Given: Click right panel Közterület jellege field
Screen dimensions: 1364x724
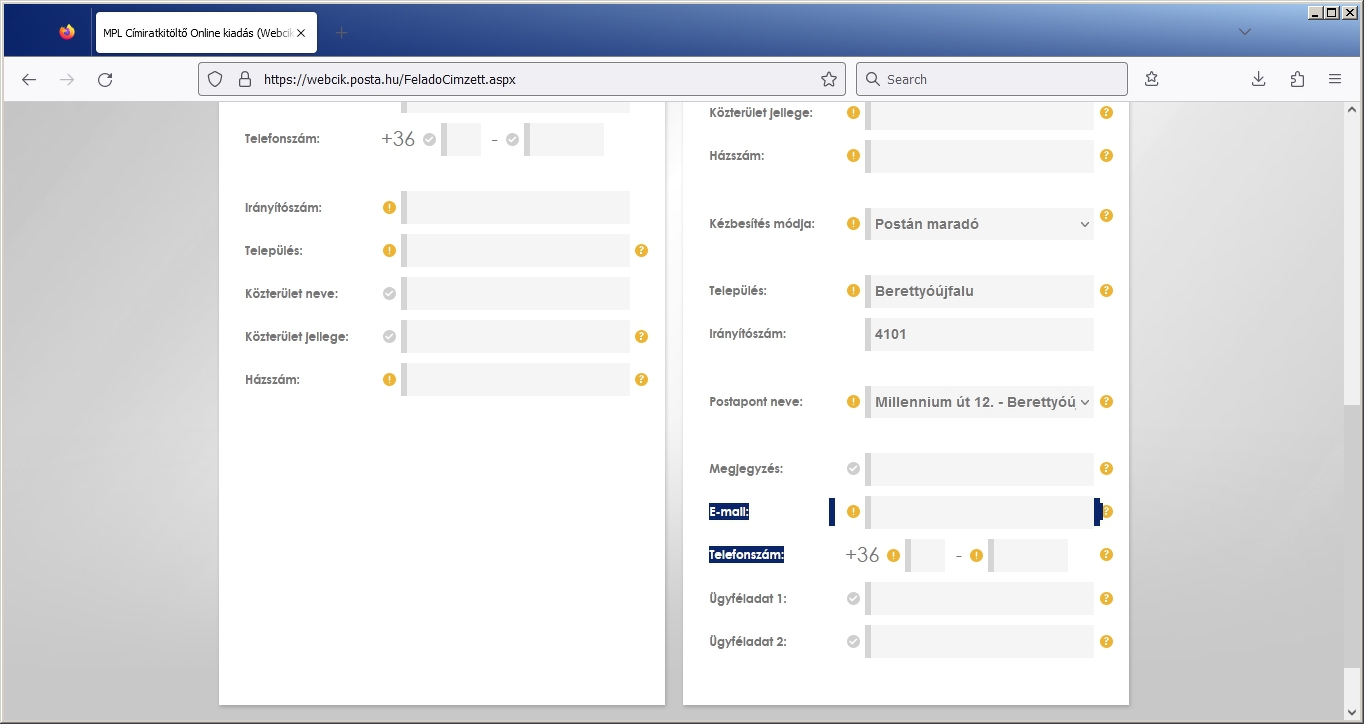Looking at the screenshot, I should tap(980, 114).
